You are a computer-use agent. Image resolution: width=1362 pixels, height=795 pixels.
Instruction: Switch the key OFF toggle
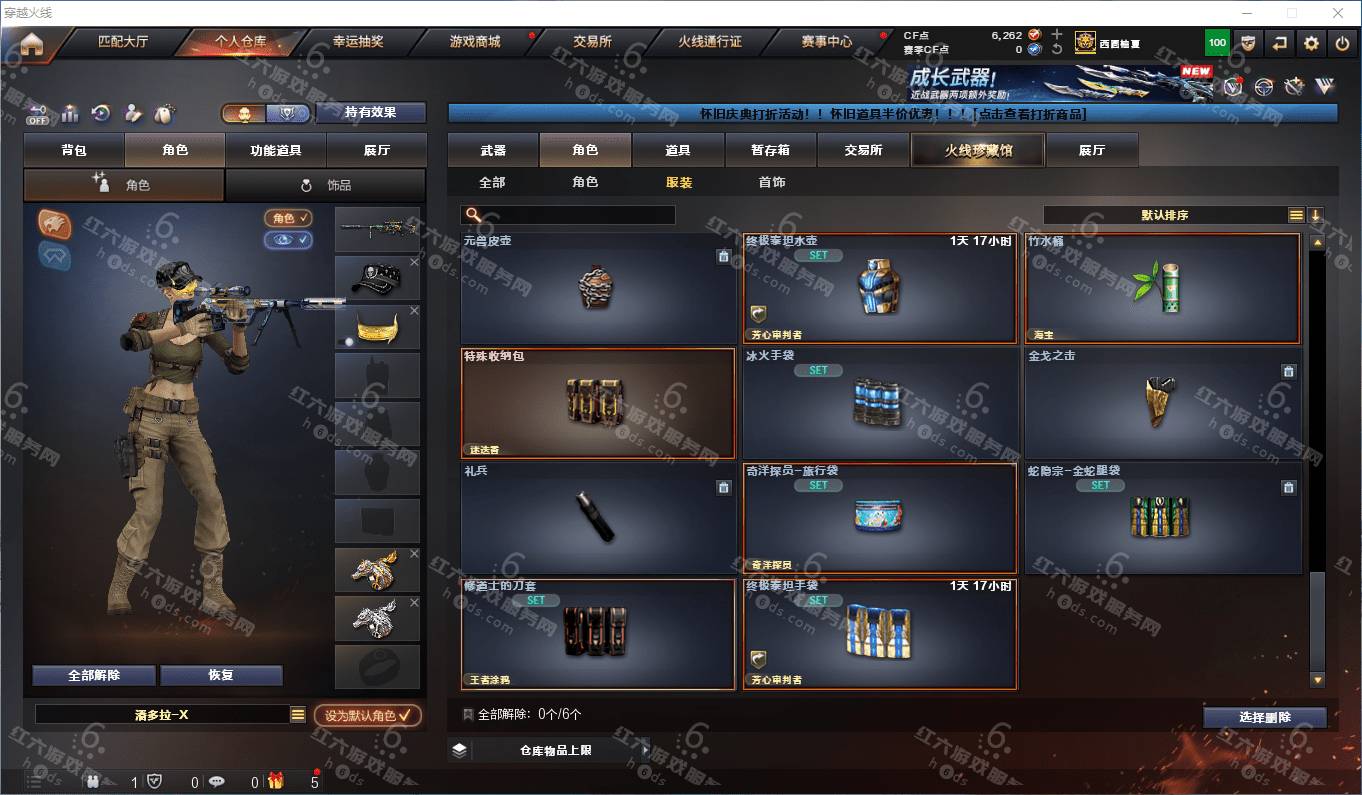38,114
